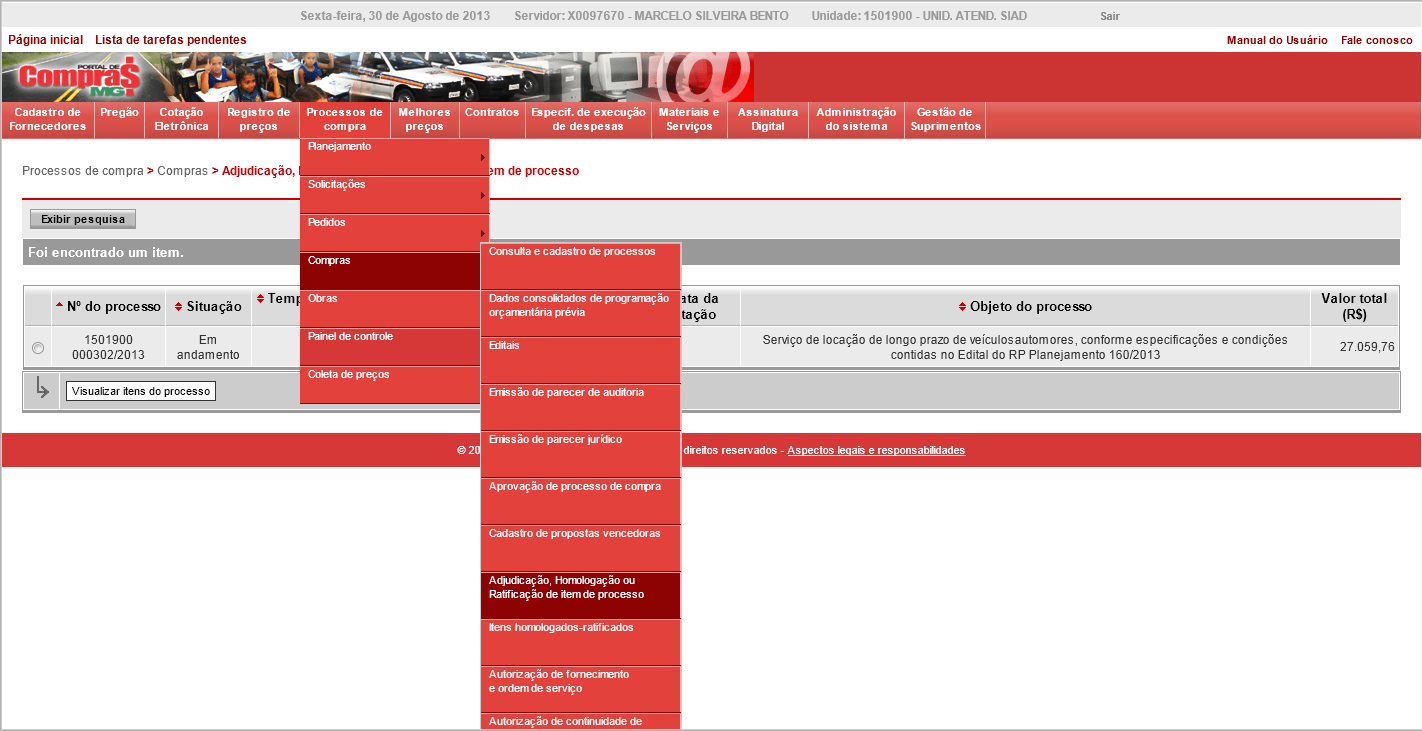Sort by Situação column arrow
The image size is (1422, 731).
pos(179,306)
